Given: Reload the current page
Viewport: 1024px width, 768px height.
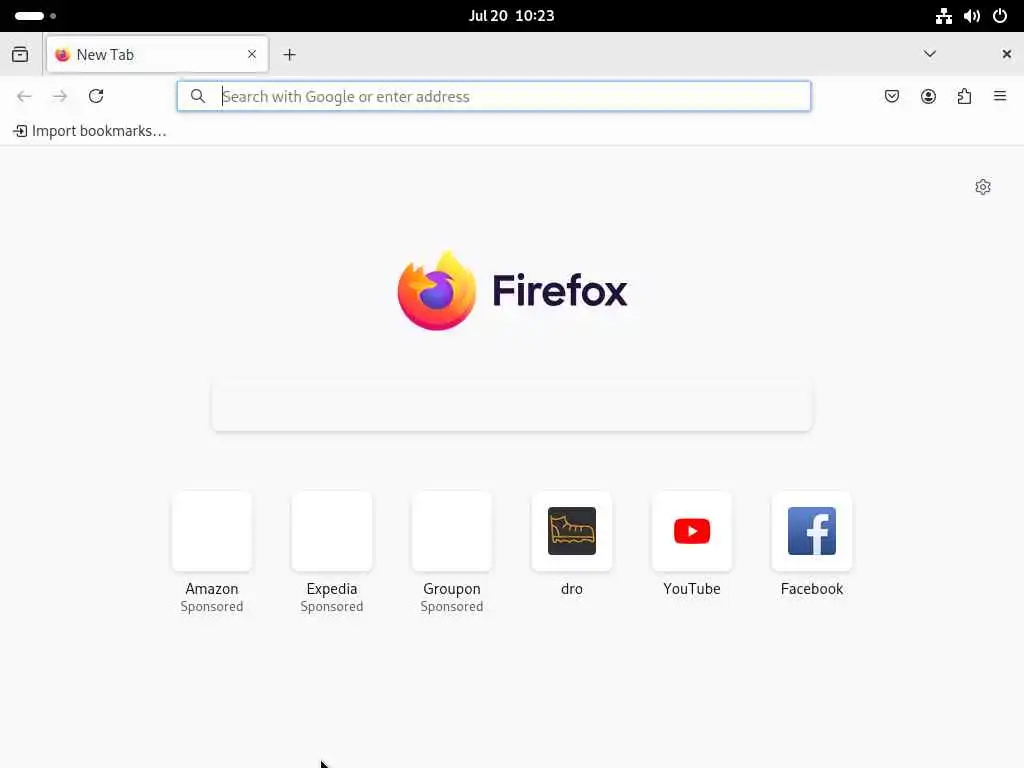Looking at the screenshot, I should click(96, 96).
